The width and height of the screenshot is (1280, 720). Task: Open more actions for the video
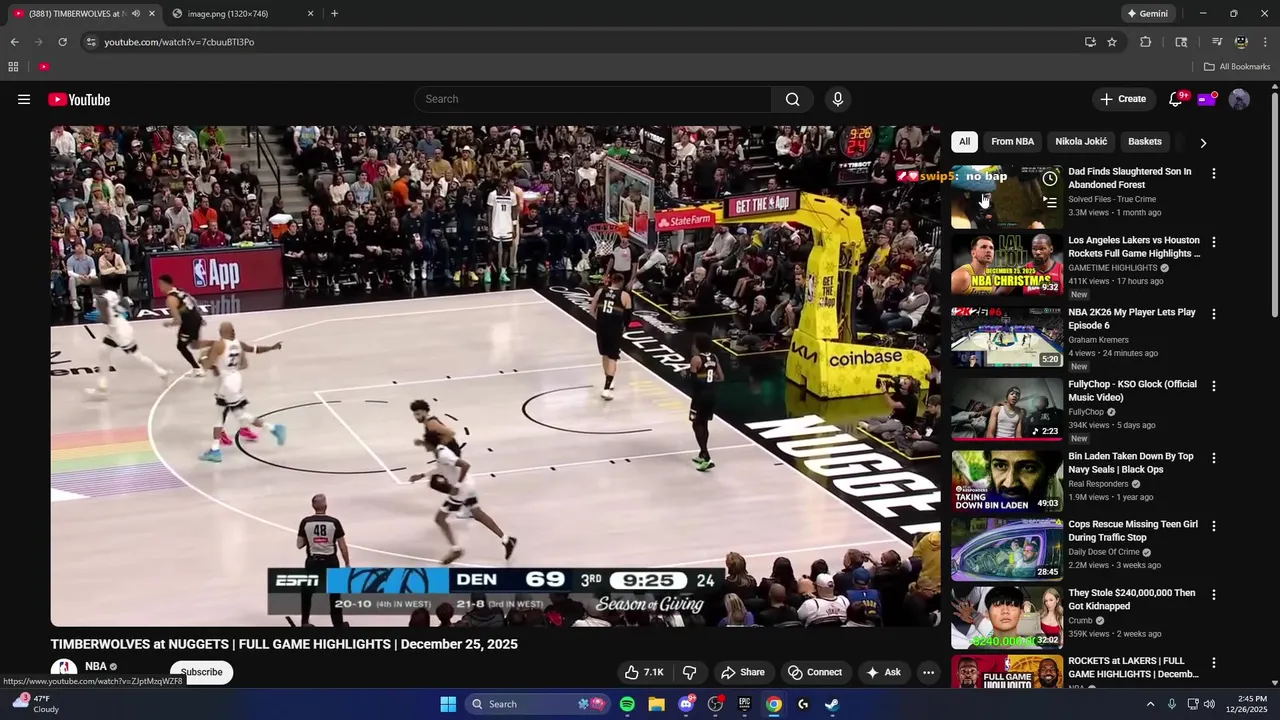pos(928,672)
